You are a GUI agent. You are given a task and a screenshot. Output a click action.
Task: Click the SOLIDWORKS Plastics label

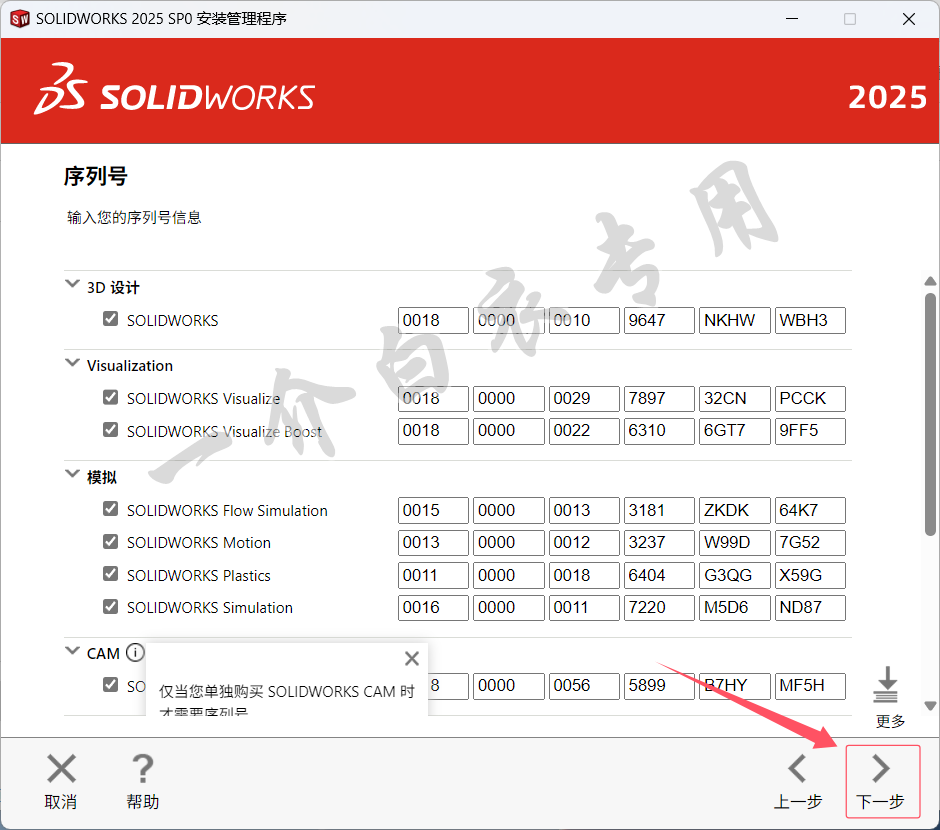point(198,575)
